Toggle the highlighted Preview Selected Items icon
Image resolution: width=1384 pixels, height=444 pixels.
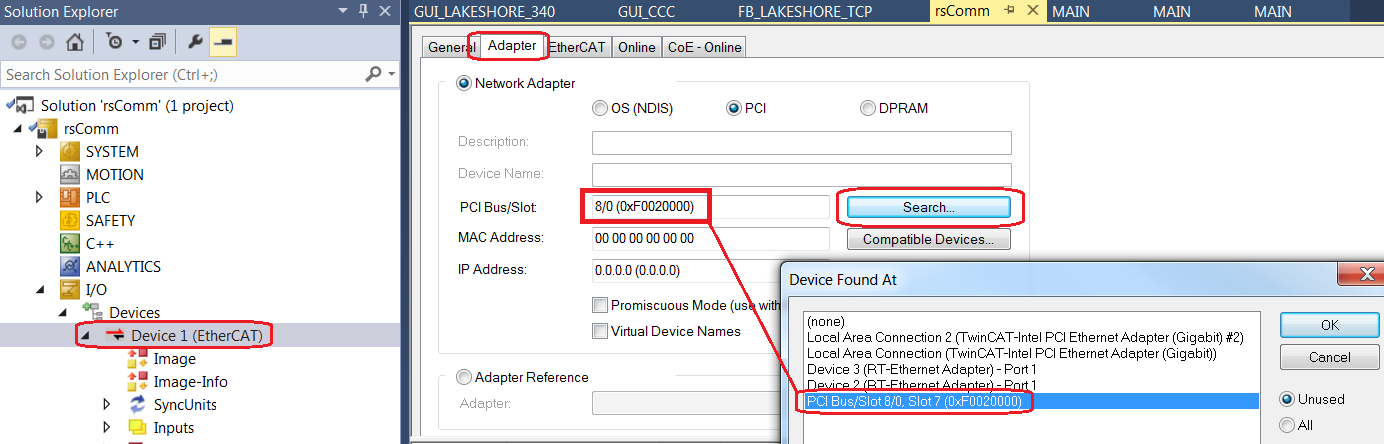click(223, 43)
